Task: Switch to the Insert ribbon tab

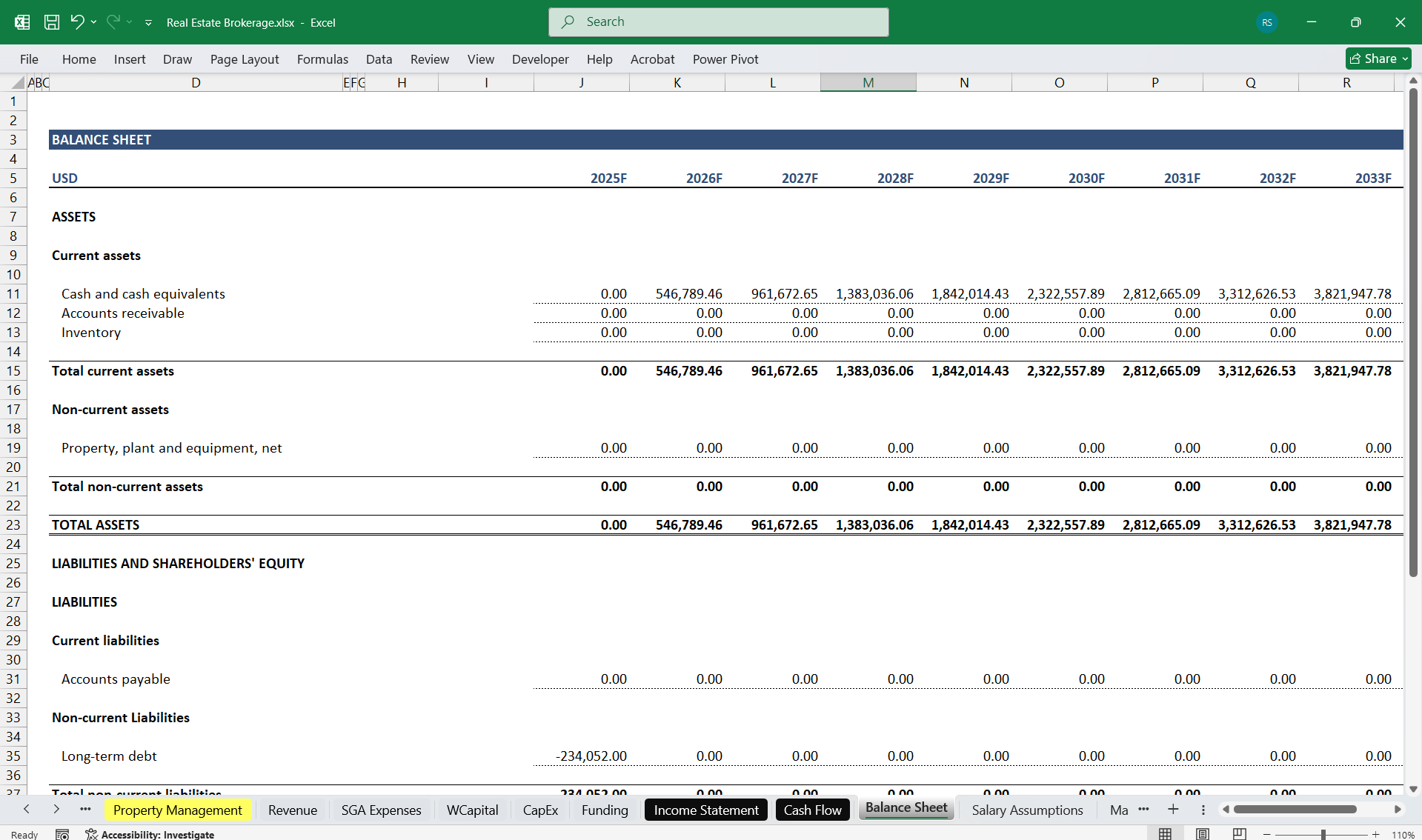Action: (x=130, y=59)
